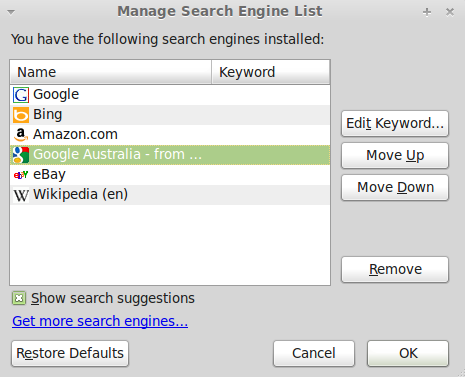Toggle Show search suggestions checkbox
465x377 pixels.
coord(19,298)
